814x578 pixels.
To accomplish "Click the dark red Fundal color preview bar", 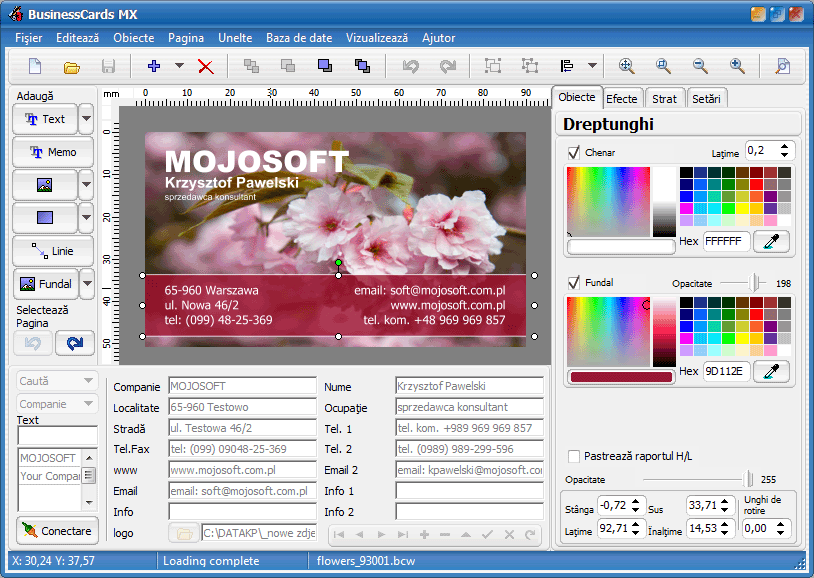I will click(x=621, y=377).
